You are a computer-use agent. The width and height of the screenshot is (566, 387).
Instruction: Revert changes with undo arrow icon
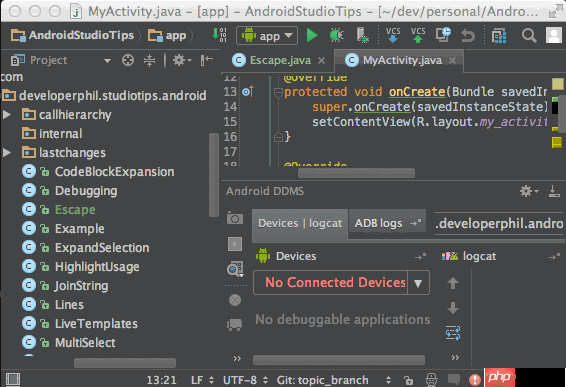(x=468, y=35)
